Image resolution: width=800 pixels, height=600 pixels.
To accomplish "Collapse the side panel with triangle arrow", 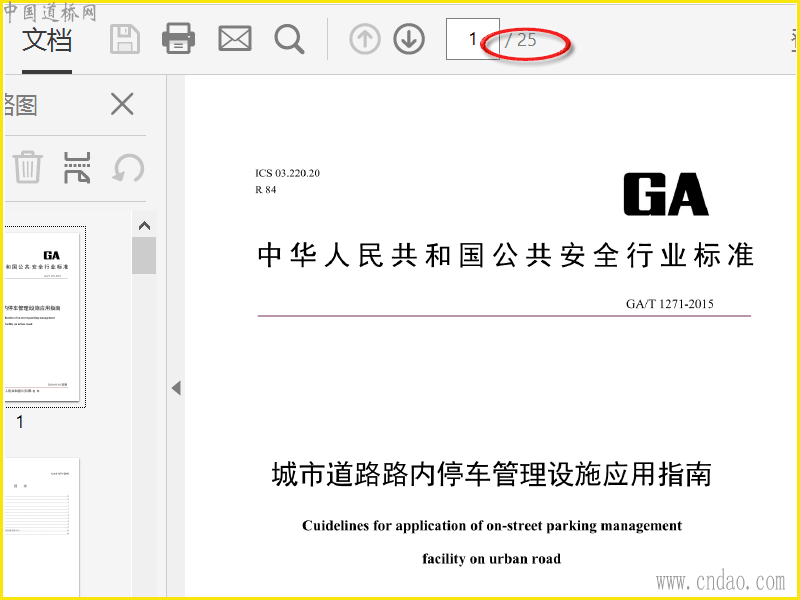I will tap(176, 388).
